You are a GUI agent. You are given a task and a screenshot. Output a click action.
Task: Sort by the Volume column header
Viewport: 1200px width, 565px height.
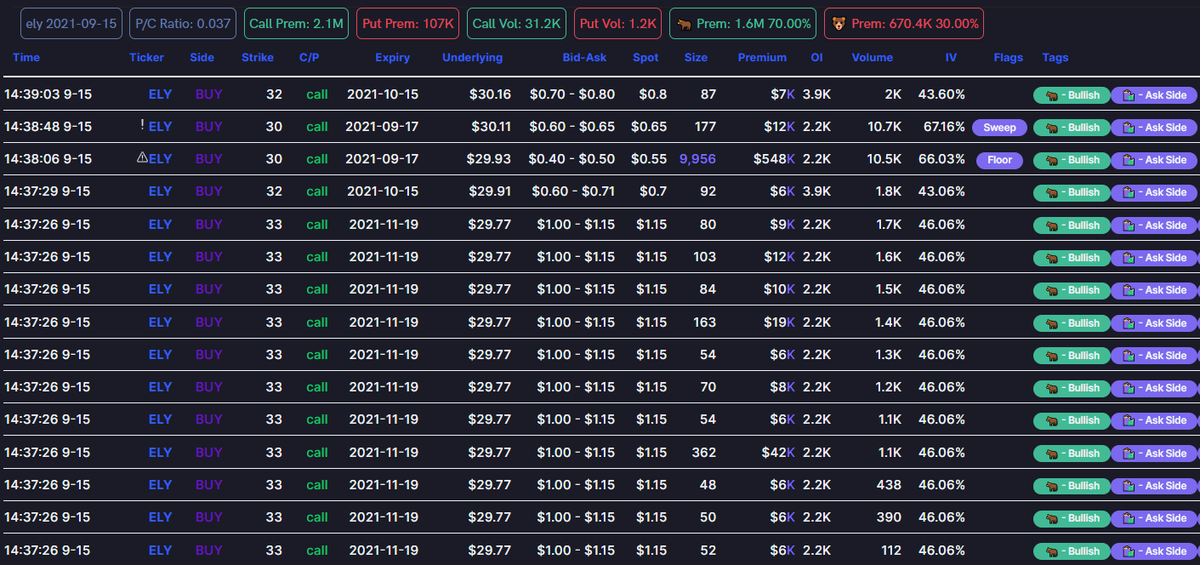[872, 58]
